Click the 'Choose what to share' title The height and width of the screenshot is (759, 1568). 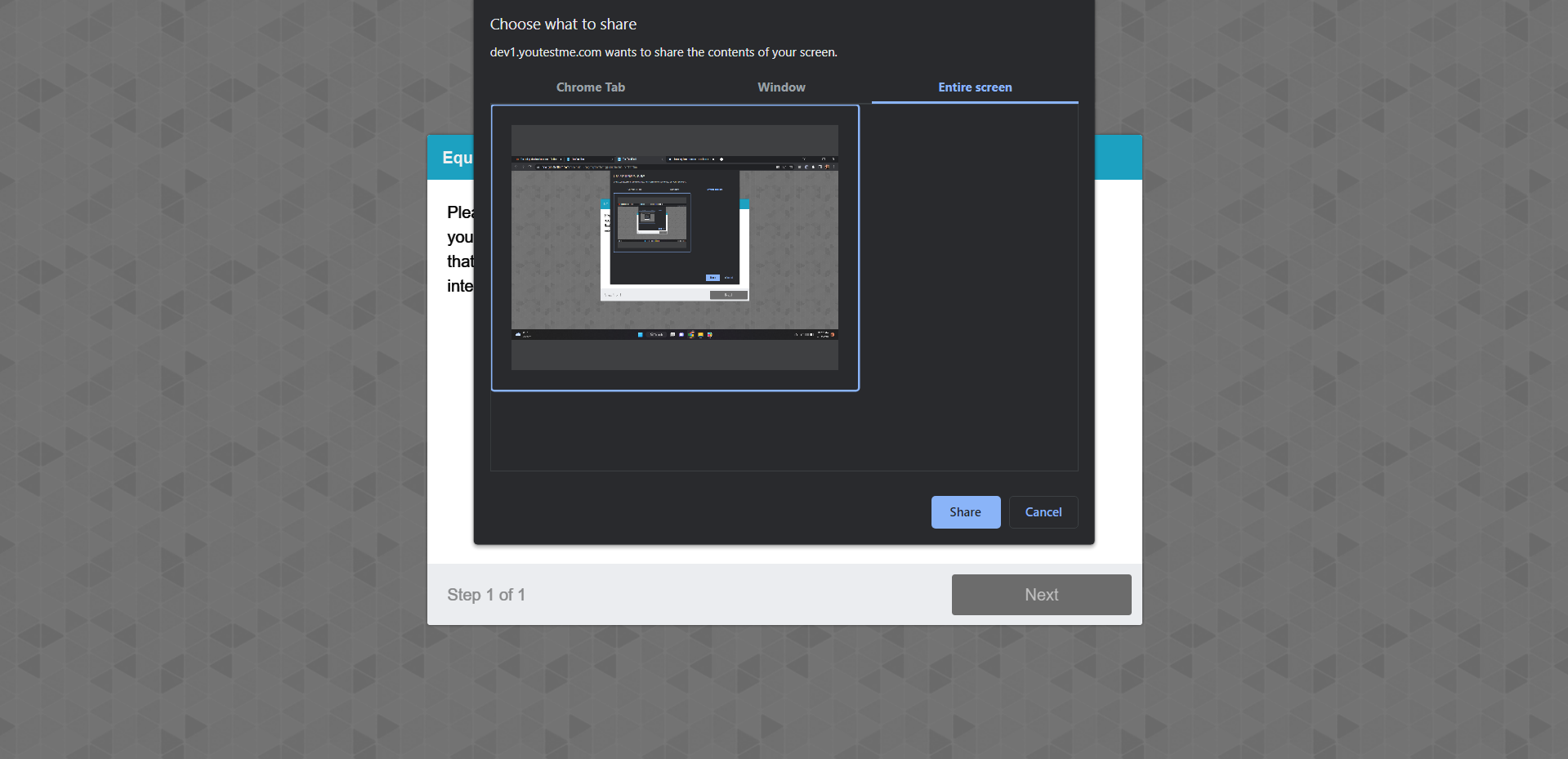(x=563, y=25)
